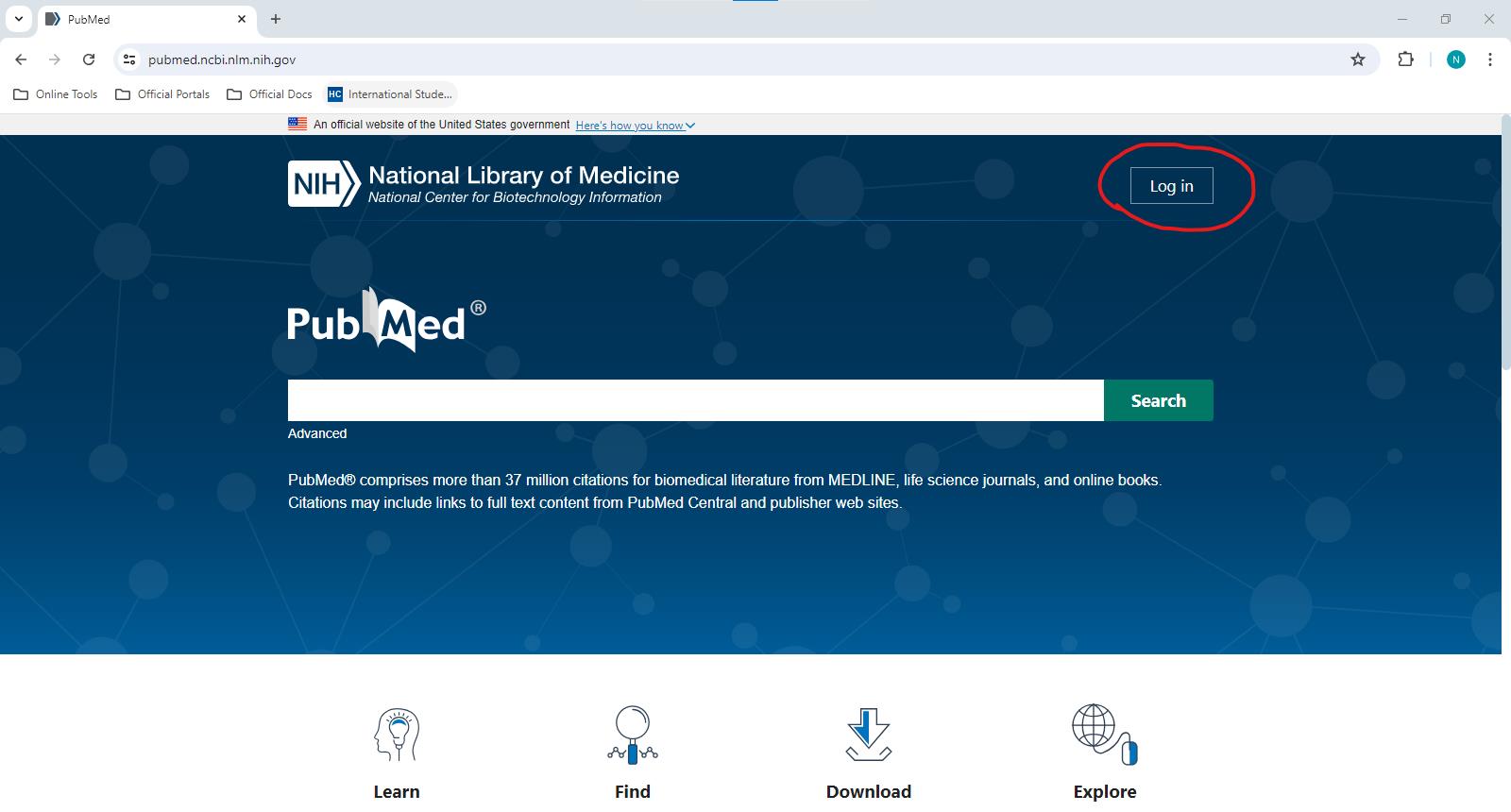The height and width of the screenshot is (812, 1511).
Task: Go back with the browser back arrow
Action: click(x=21, y=59)
